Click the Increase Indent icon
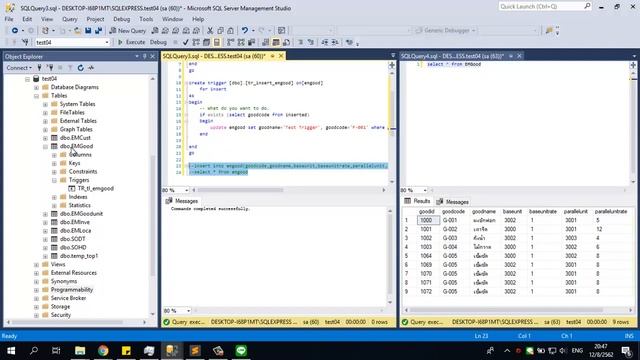Image resolution: width=640 pixels, height=360 pixels. tap(335, 42)
